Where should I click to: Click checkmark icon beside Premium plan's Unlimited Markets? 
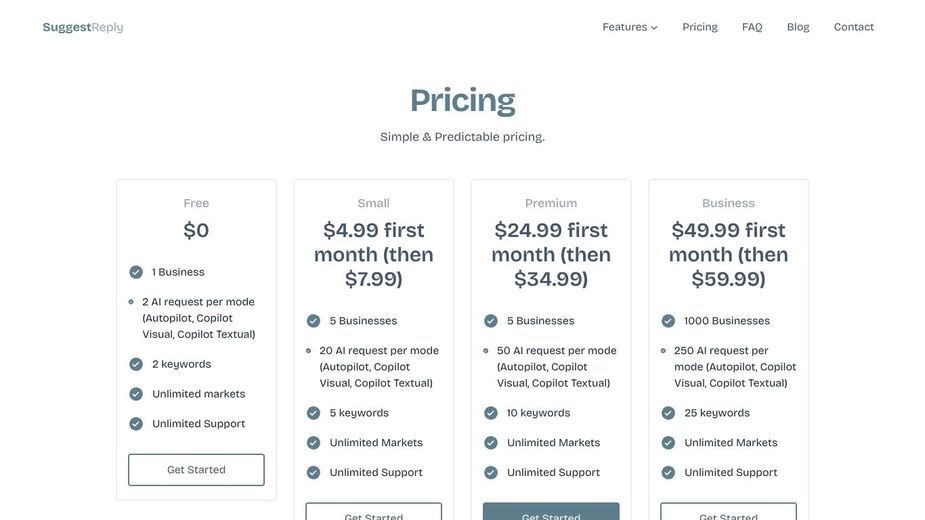point(491,443)
